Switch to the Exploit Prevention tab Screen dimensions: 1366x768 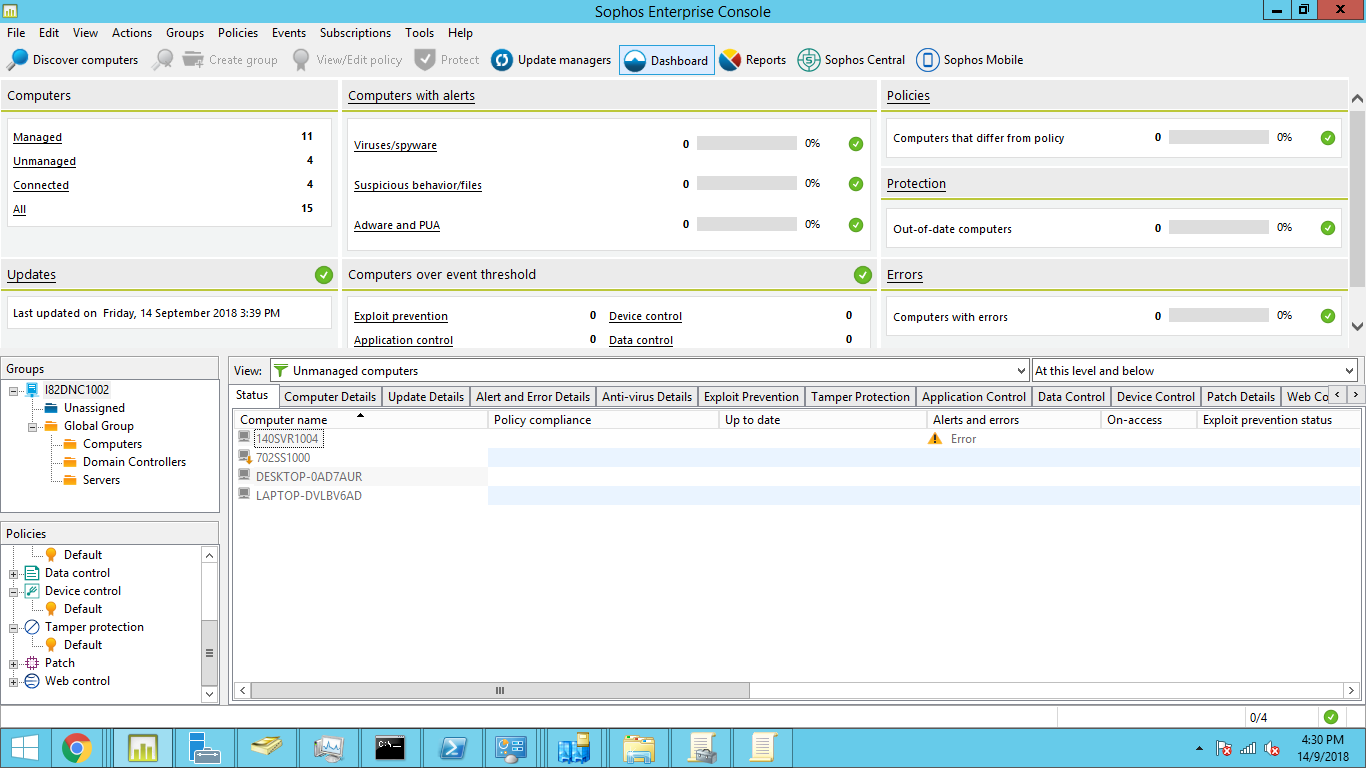click(752, 397)
